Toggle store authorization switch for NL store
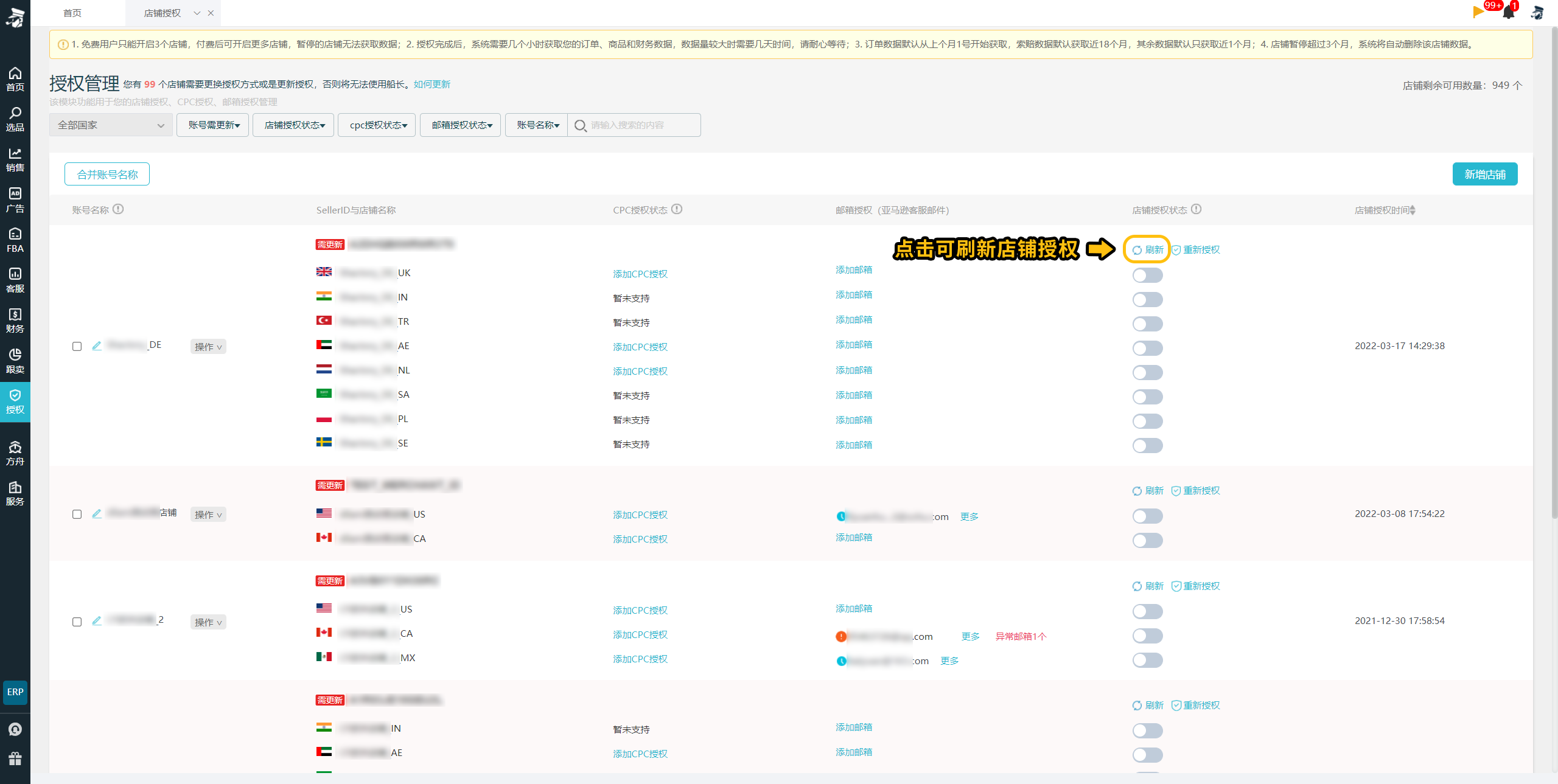 click(1147, 372)
